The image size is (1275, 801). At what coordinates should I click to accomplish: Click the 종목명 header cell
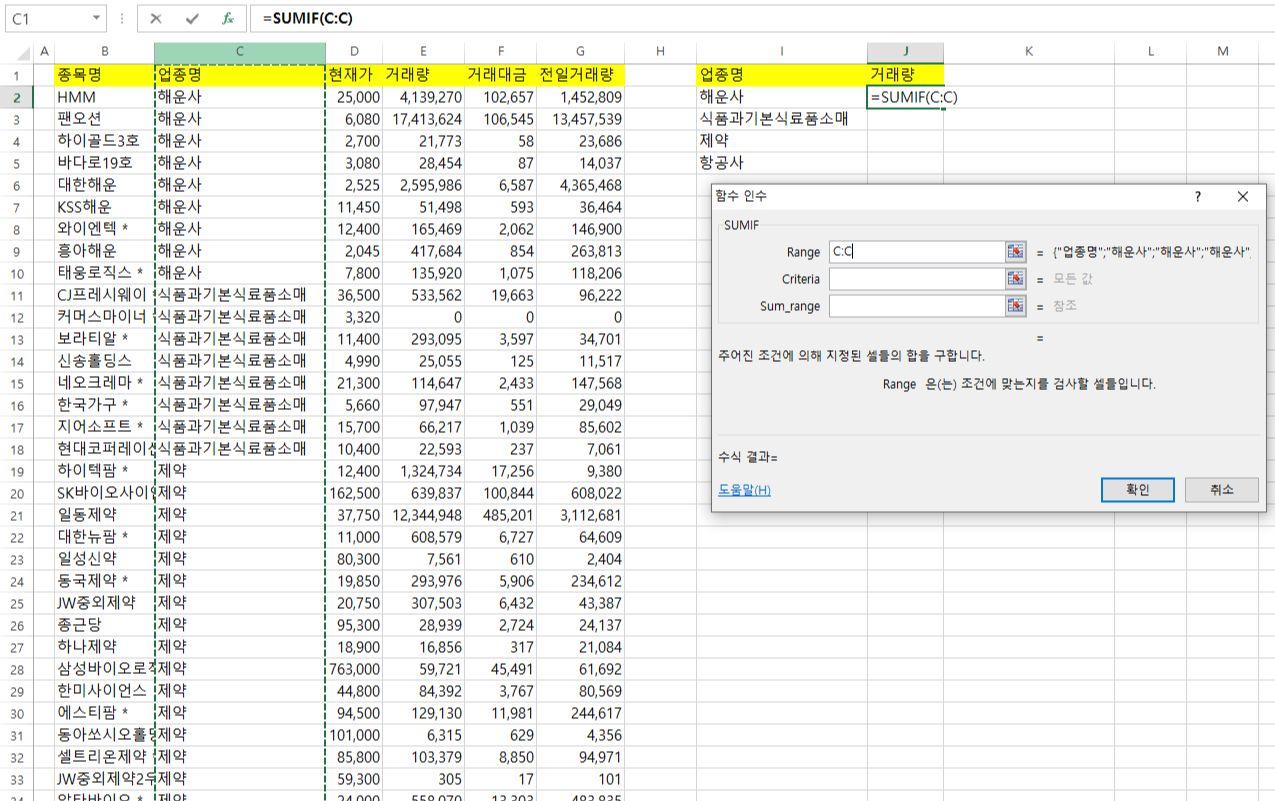pyautogui.click(x=104, y=75)
